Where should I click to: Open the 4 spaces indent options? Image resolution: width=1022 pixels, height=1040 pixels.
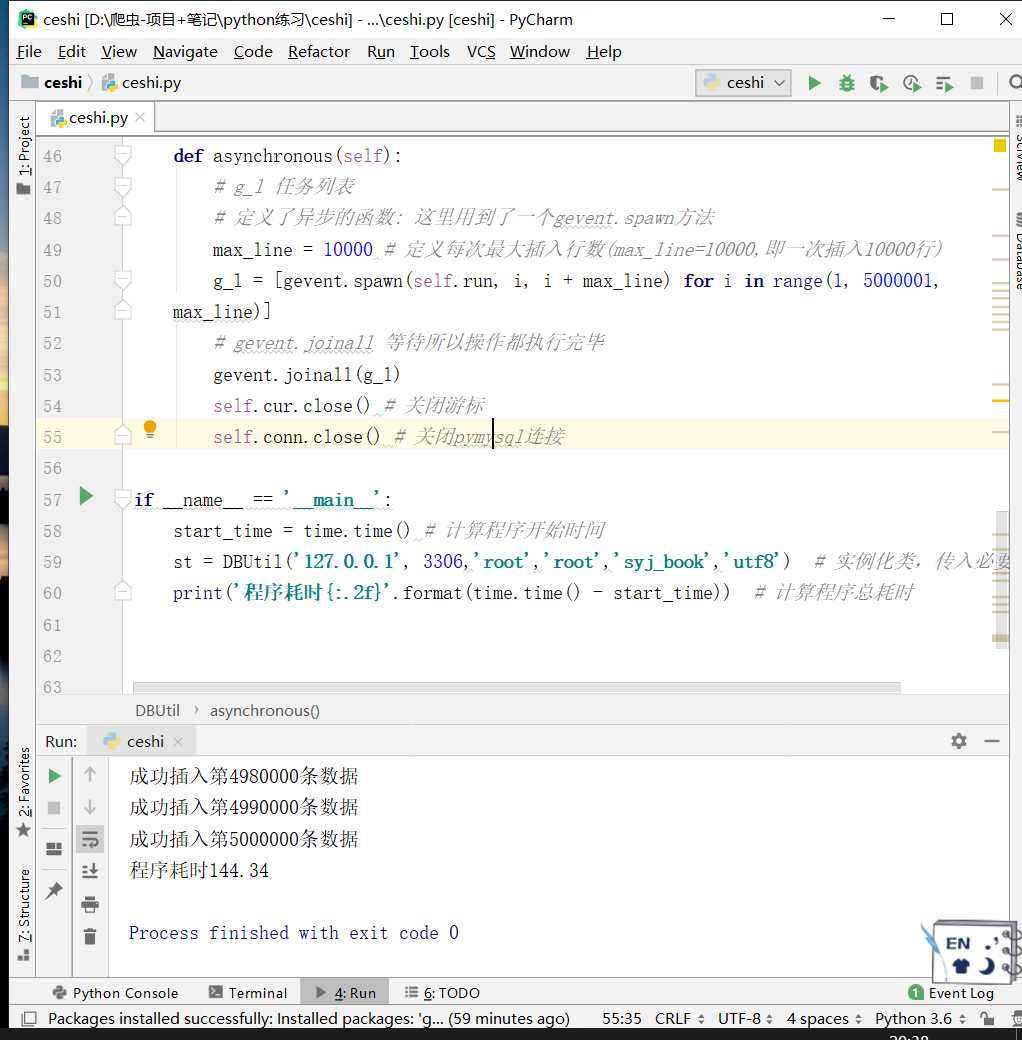tap(824, 1019)
